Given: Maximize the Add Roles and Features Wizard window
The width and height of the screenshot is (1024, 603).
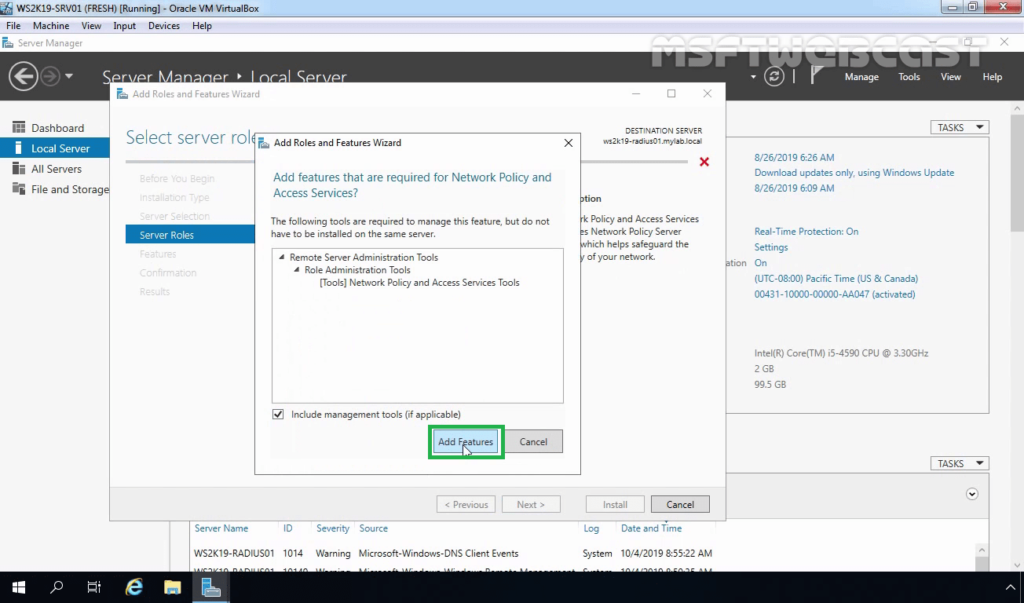Looking at the screenshot, I should (x=671, y=93).
